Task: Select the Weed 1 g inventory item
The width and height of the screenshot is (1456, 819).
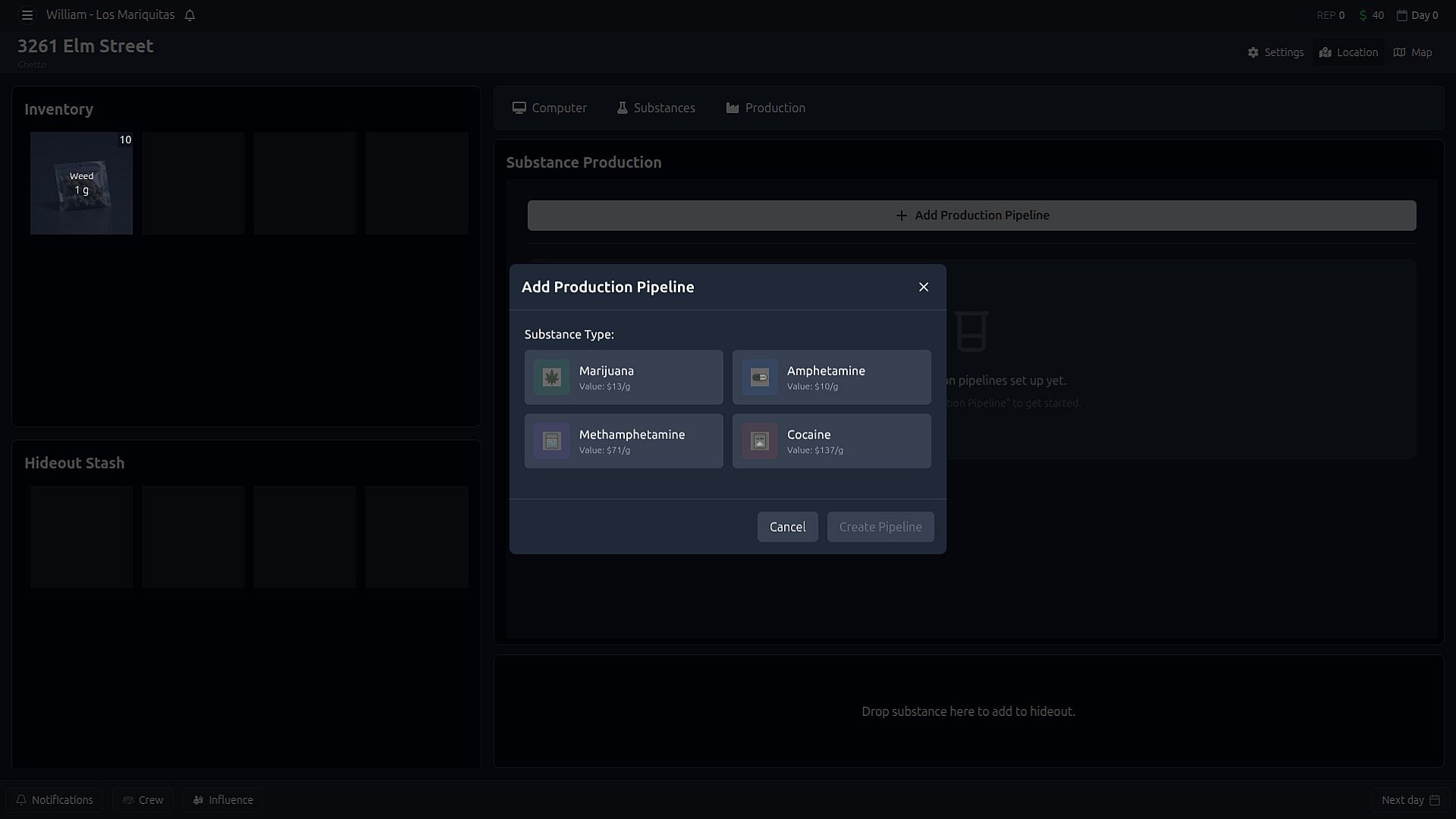Action: point(81,183)
